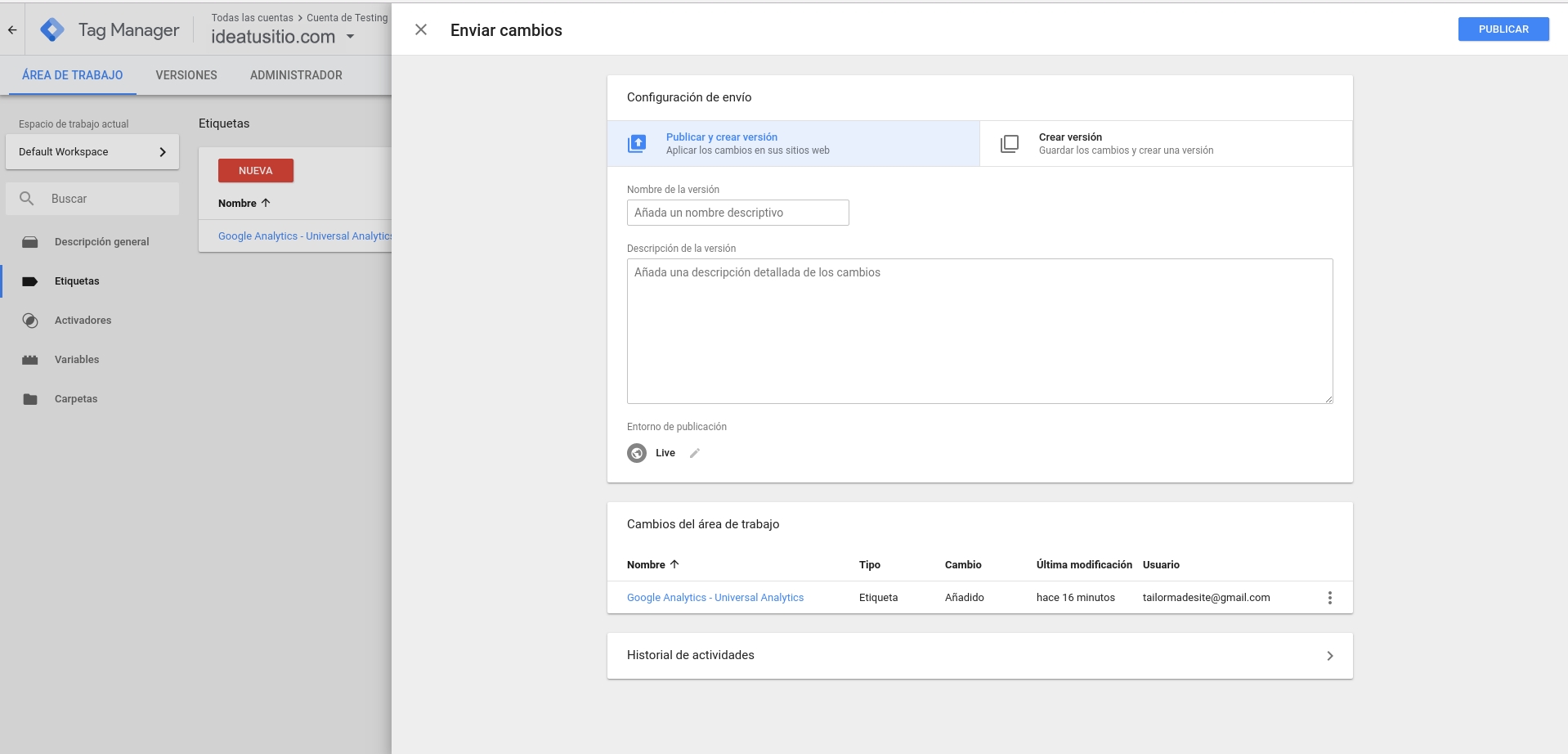Viewport: 1568px width, 754px height.
Task: Select Publicar y crear versión option
Action: point(793,144)
